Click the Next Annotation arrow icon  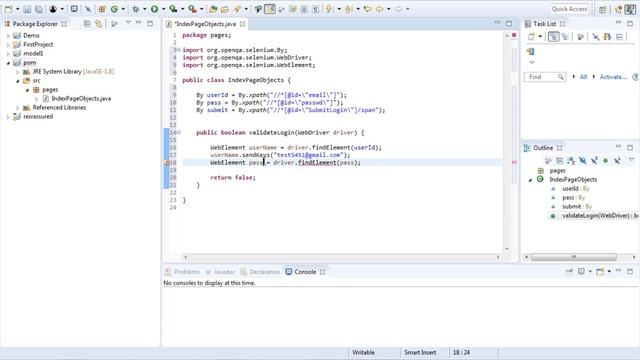tap(329, 9)
